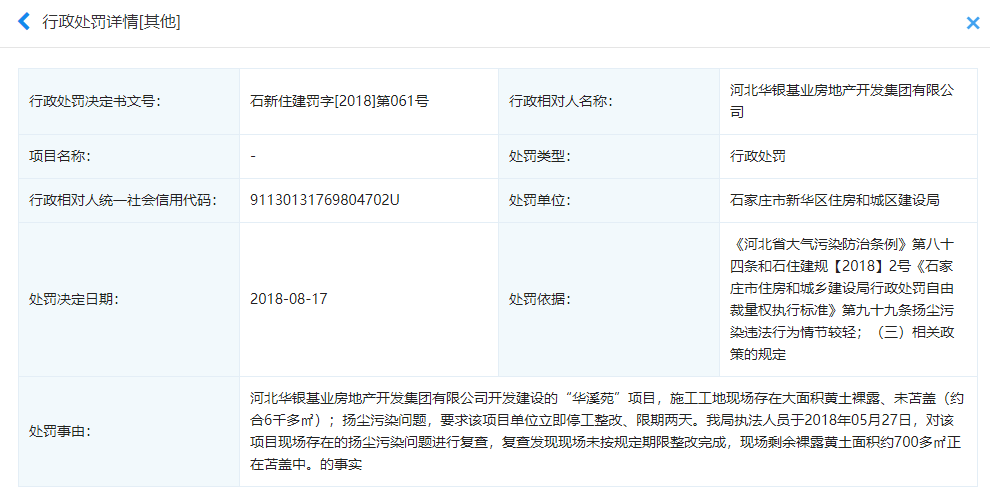
Task: Click the label 项目名称
Action: (x=59, y=156)
